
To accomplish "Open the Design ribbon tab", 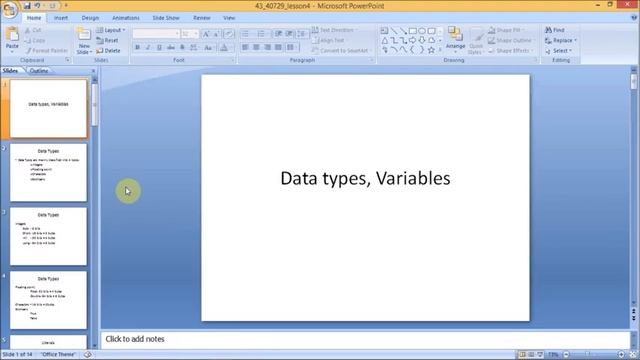I will 90,18.
